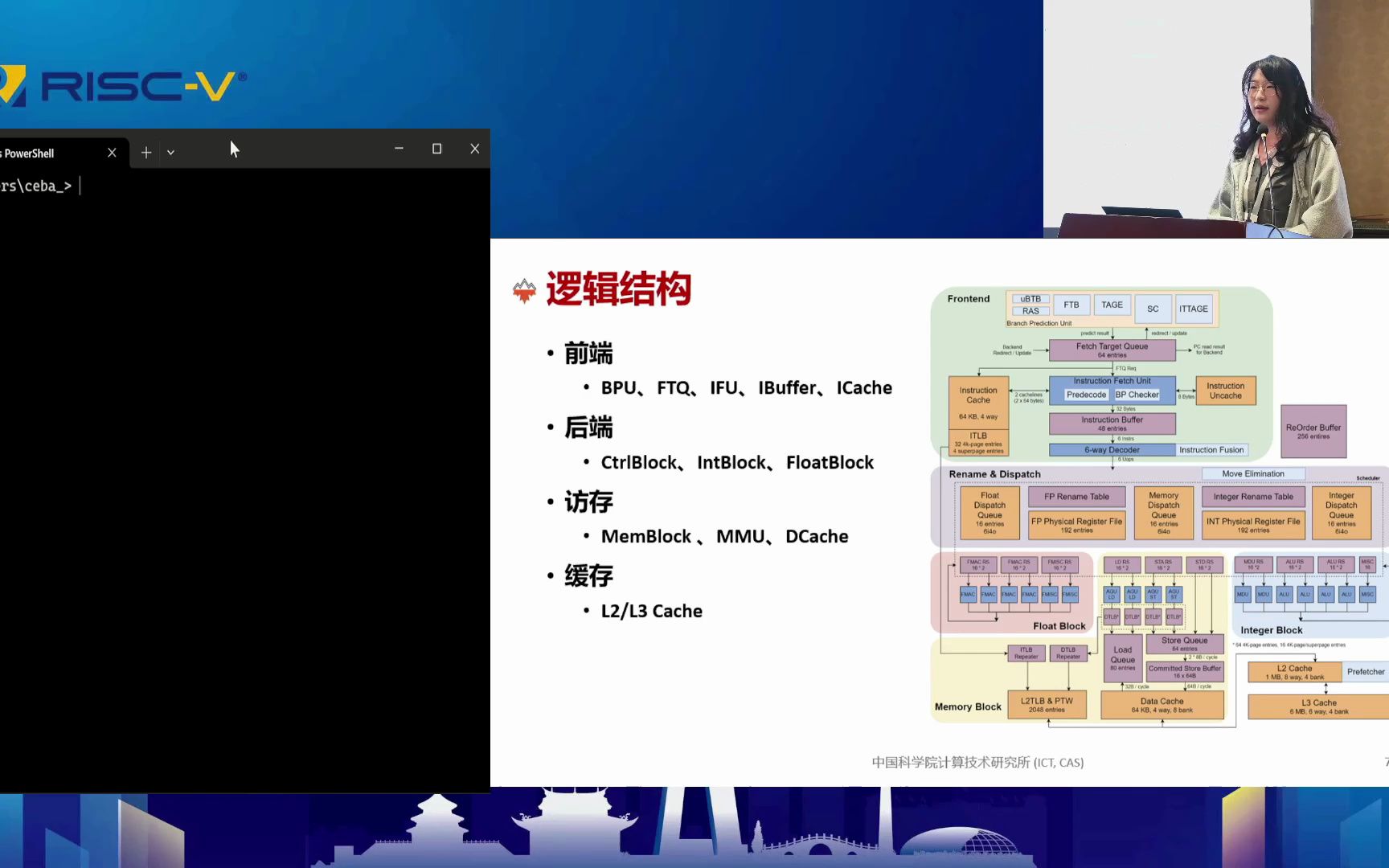Click the Load Queue block
Image resolution: width=1389 pixels, height=868 pixels.
(1123, 659)
